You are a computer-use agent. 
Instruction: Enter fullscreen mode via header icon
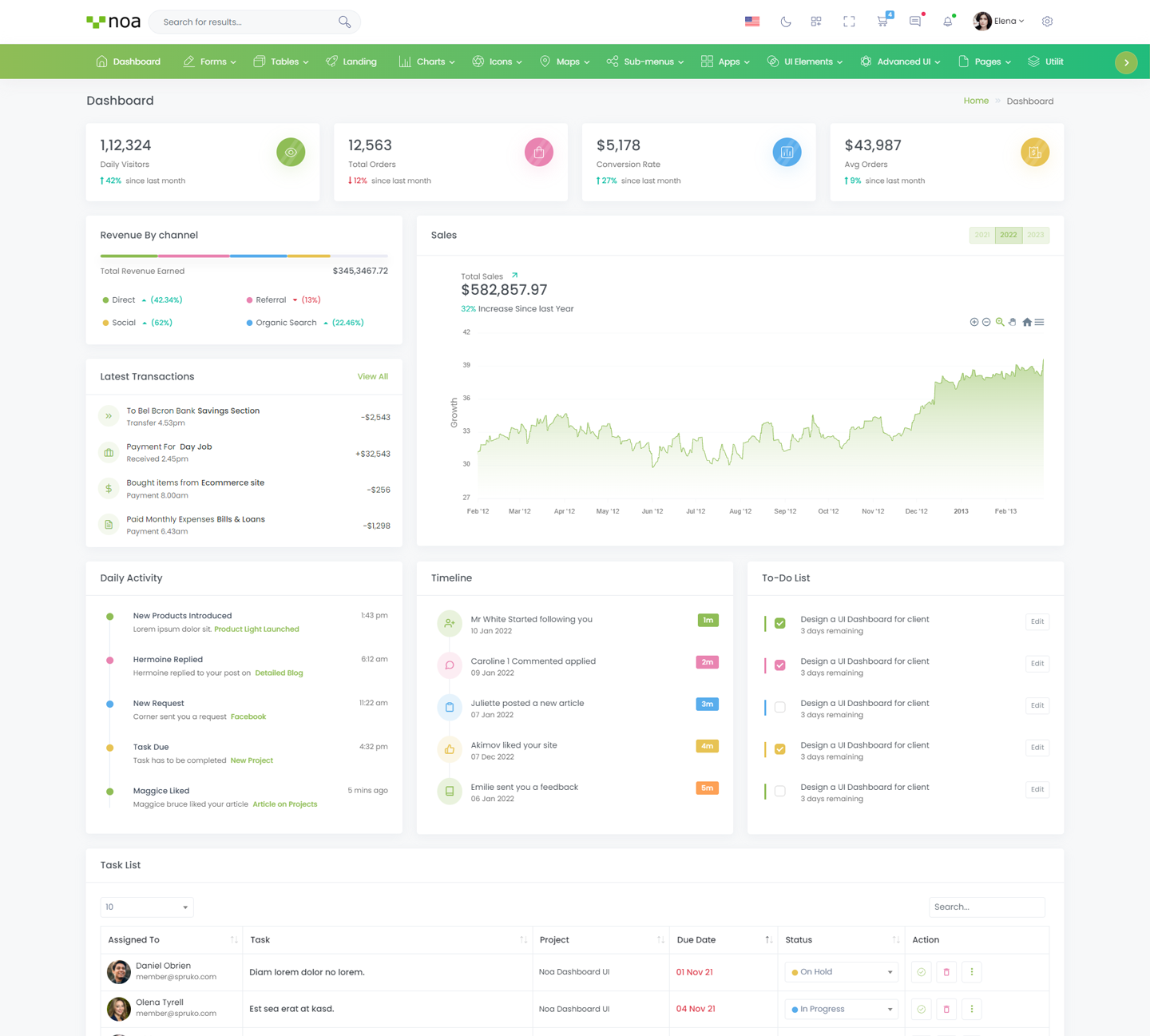(849, 22)
